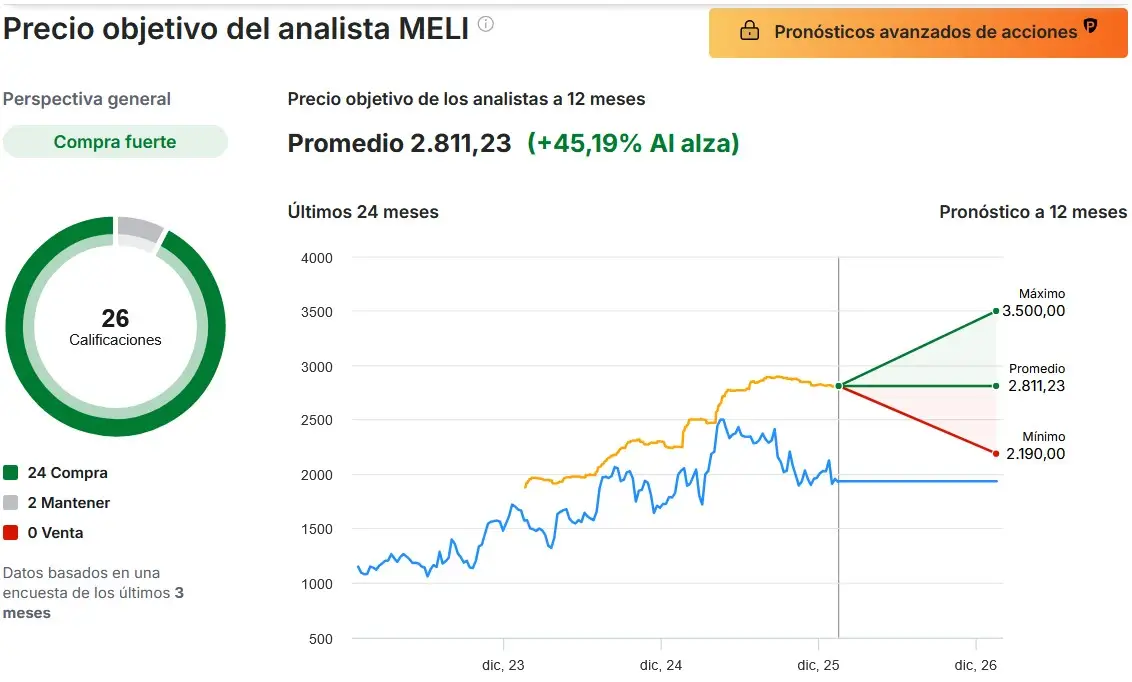Click the padlock icon on the orange button
1132x682 pixels.
[749, 32]
